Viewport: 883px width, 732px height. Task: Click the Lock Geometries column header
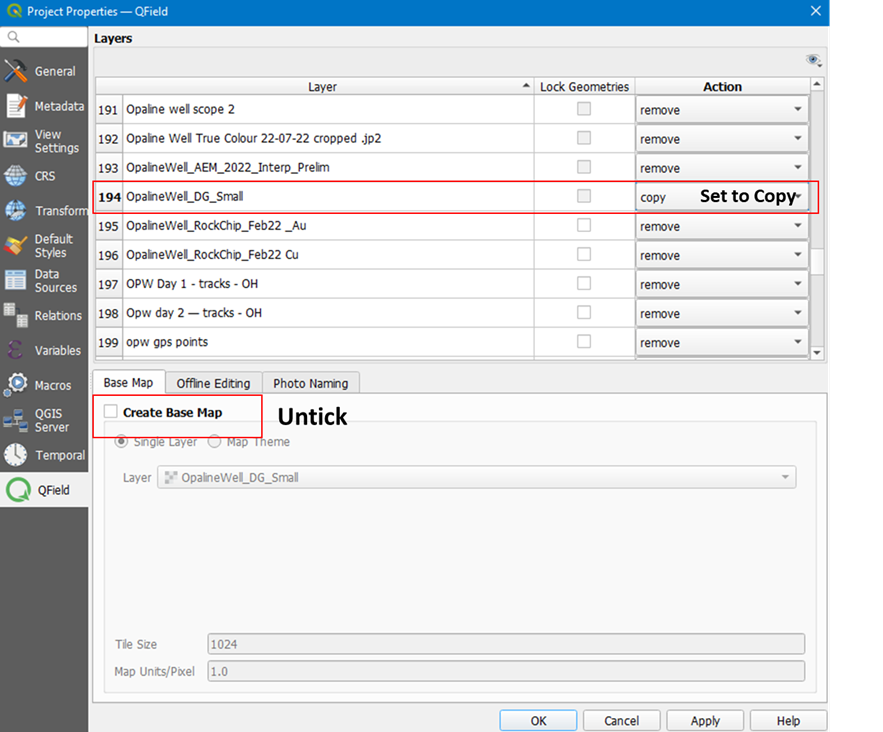[585, 87]
